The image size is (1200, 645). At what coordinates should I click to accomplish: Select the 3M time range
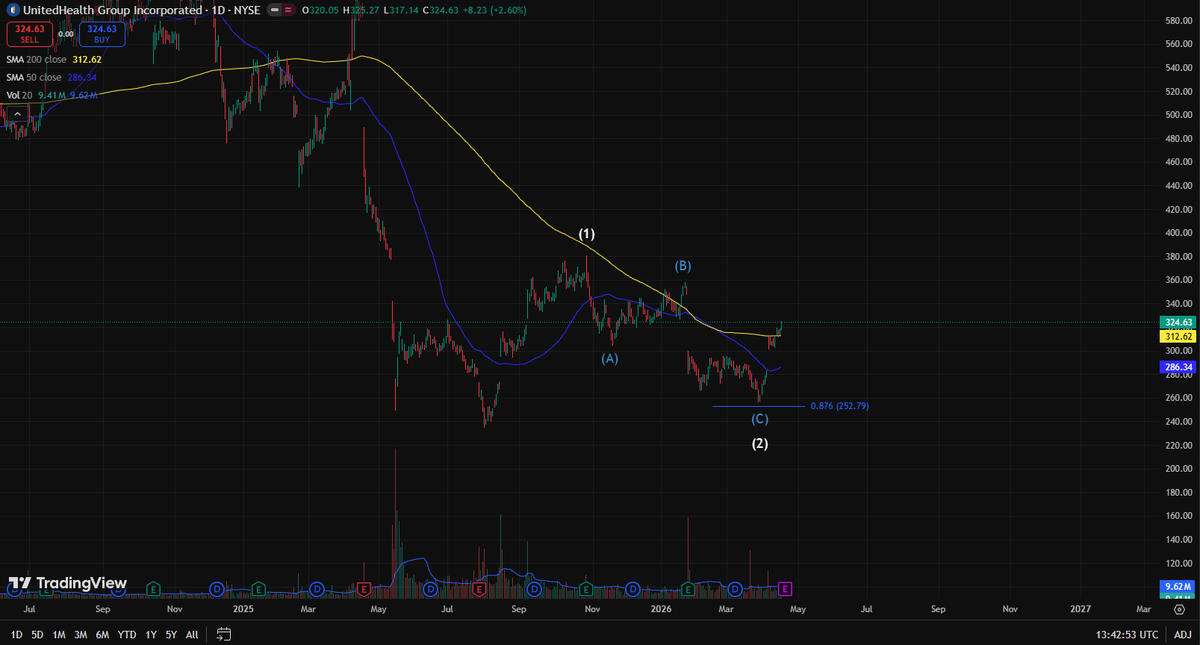click(x=80, y=635)
